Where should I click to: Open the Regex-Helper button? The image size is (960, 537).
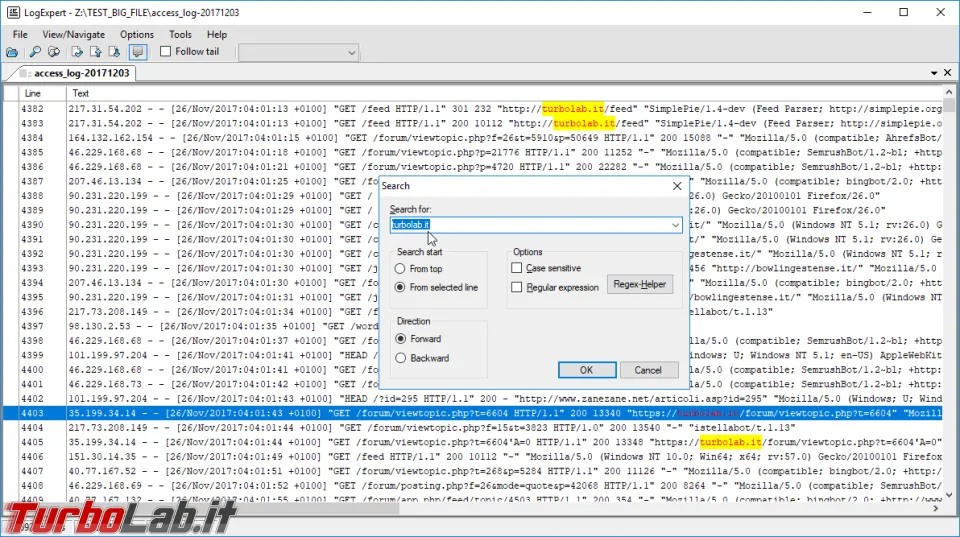640,284
